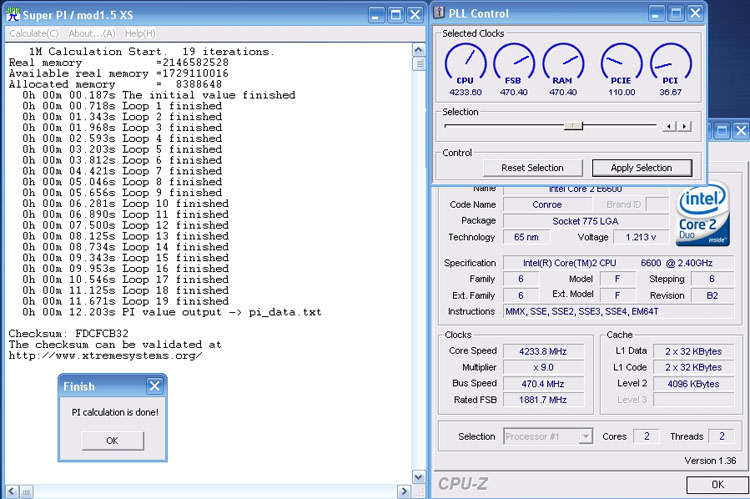Click the Selection slider thumb in PLL Control
The width and height of the screenshot is (750, 499).
click(573, 126)
